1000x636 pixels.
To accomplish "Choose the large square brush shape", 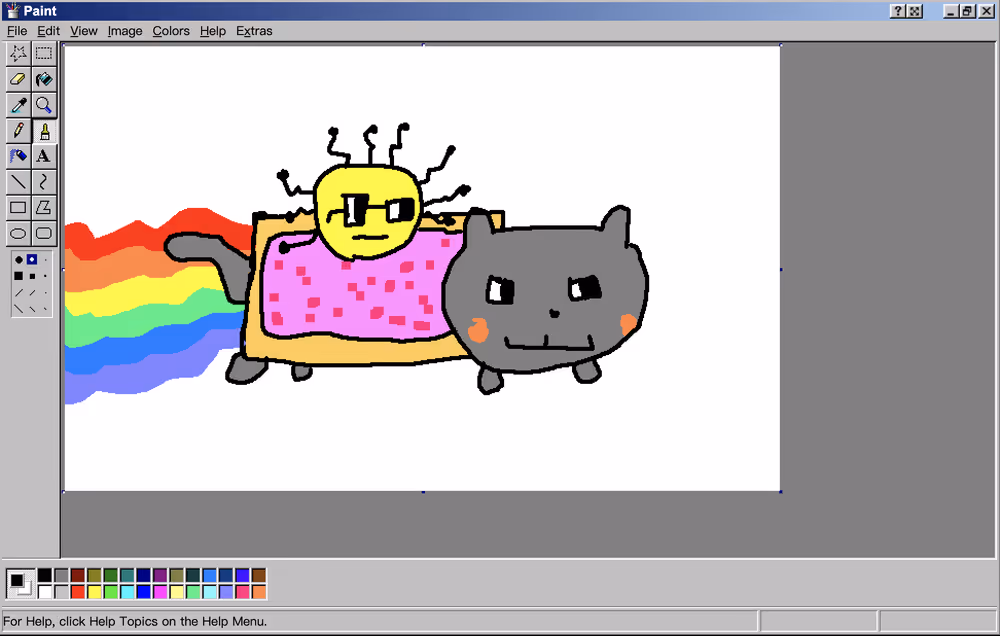I will [18, 276].
